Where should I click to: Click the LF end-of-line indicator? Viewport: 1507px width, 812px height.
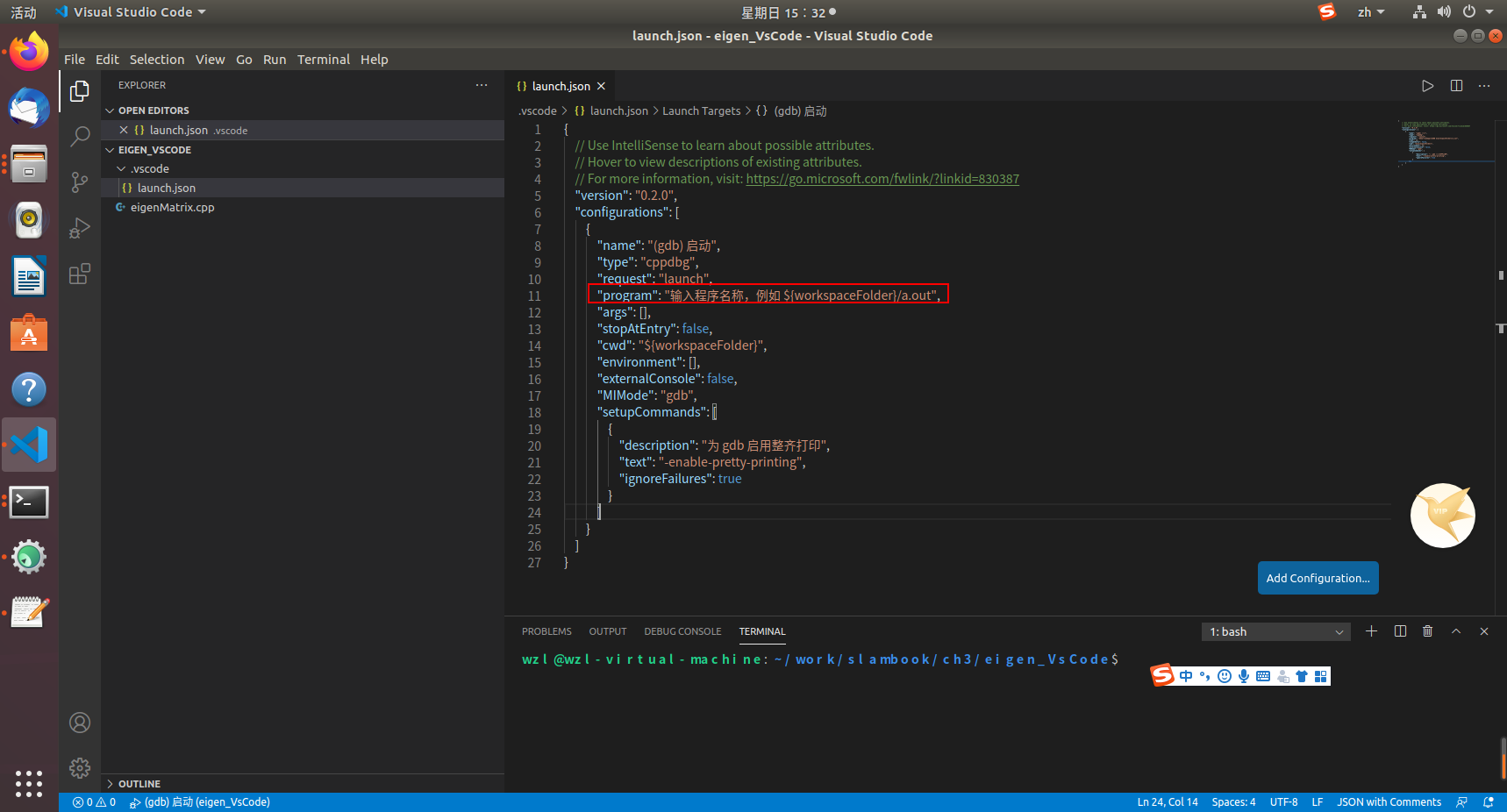click(1318, 802)
